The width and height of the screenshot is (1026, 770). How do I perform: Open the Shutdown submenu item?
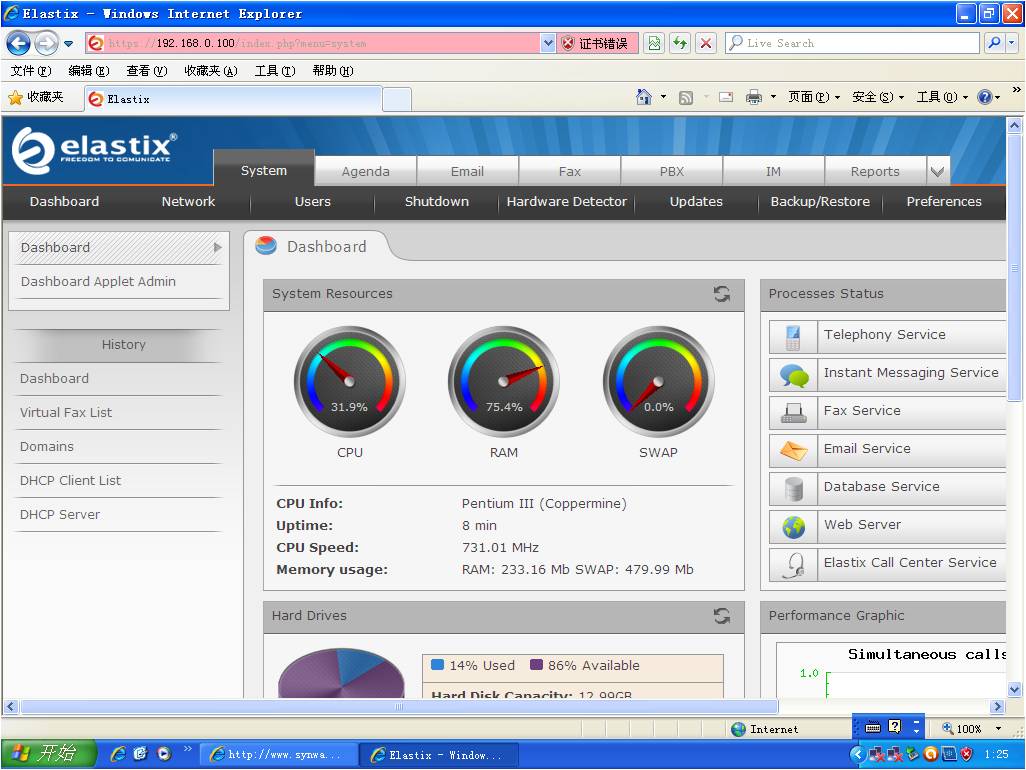(x=436, y=201)
